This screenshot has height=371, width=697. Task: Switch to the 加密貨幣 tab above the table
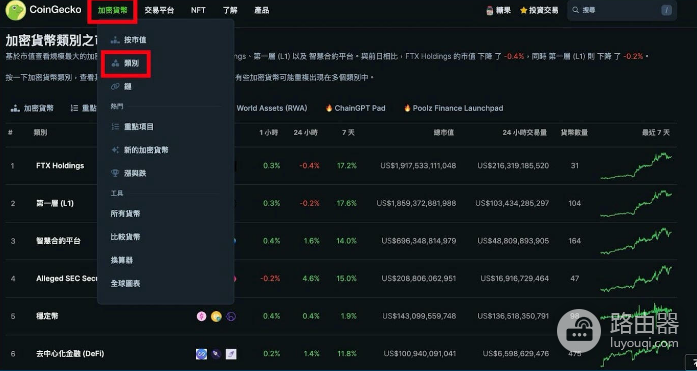click(32, 108)
